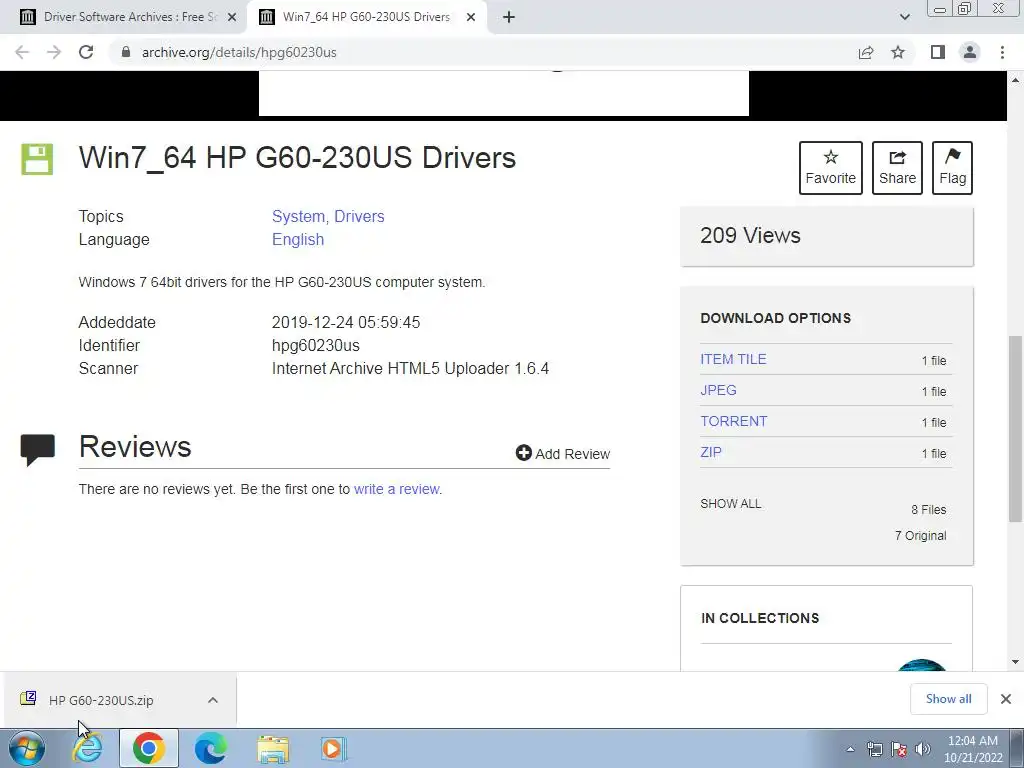Close the Win7_64 HP G60-230US tab
Screen dimensions: 1024x768
pyautogui.click(x=471, y=17)
